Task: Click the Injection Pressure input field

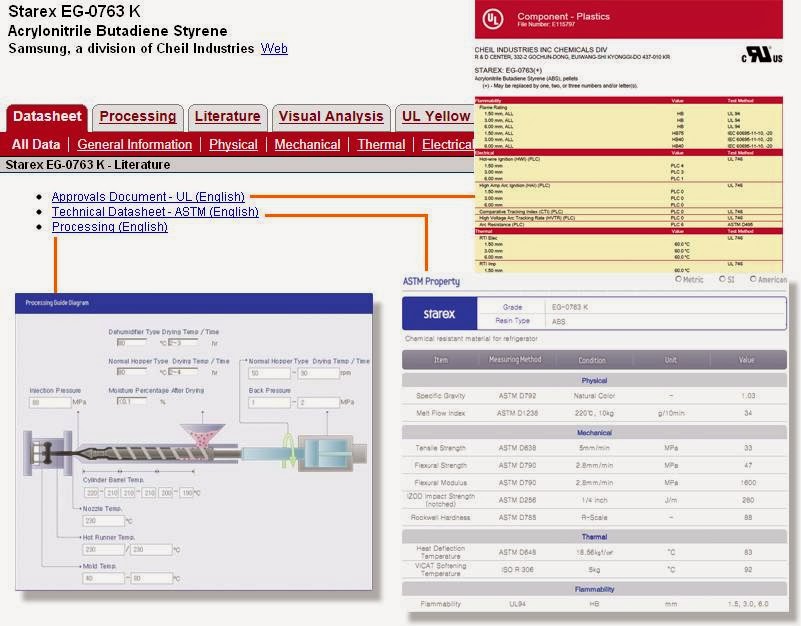Action: pyautogui.click(x=50, y=403)
